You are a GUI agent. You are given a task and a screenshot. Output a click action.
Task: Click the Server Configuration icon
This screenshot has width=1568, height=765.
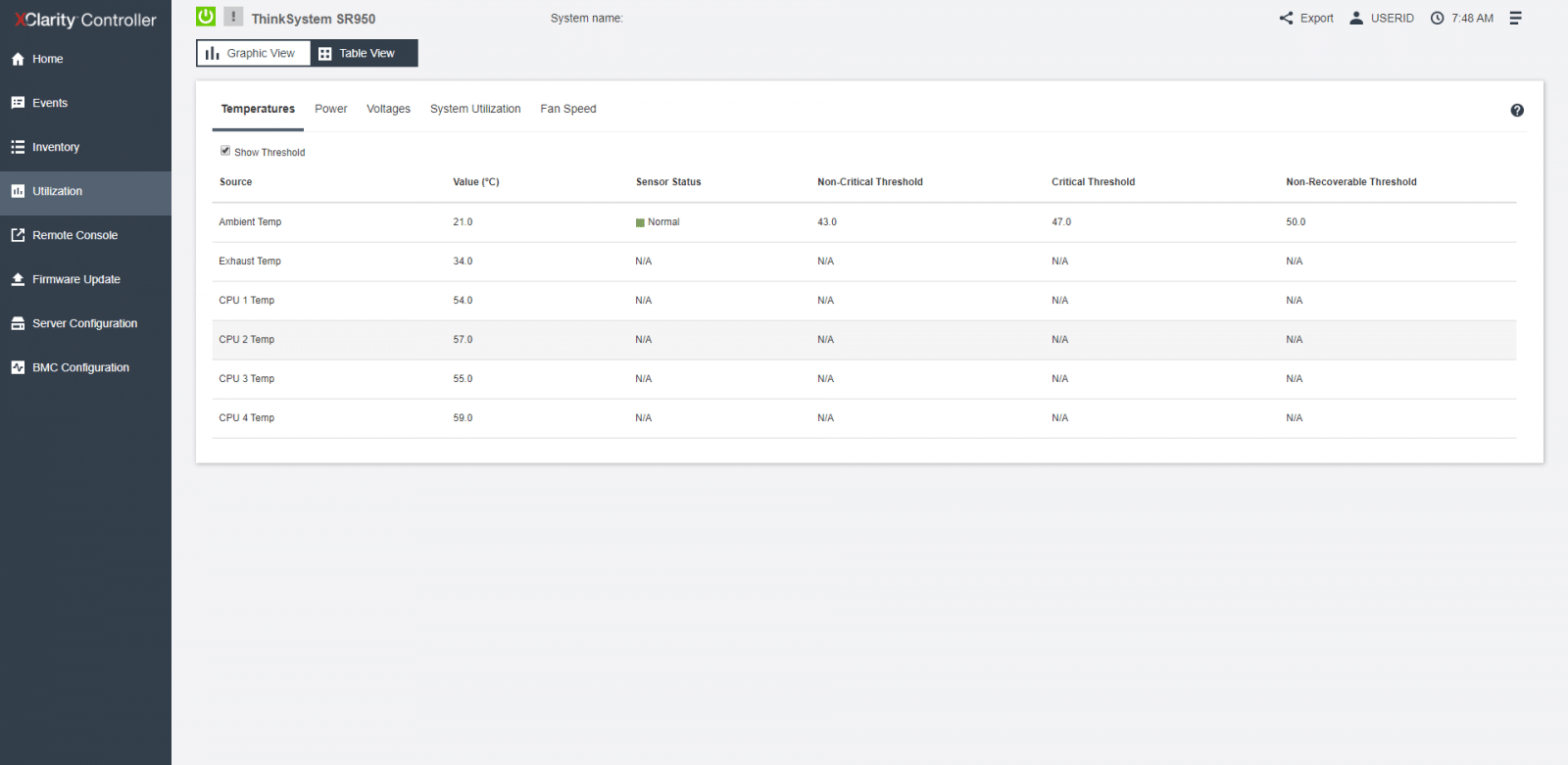(x=18, y=323)
